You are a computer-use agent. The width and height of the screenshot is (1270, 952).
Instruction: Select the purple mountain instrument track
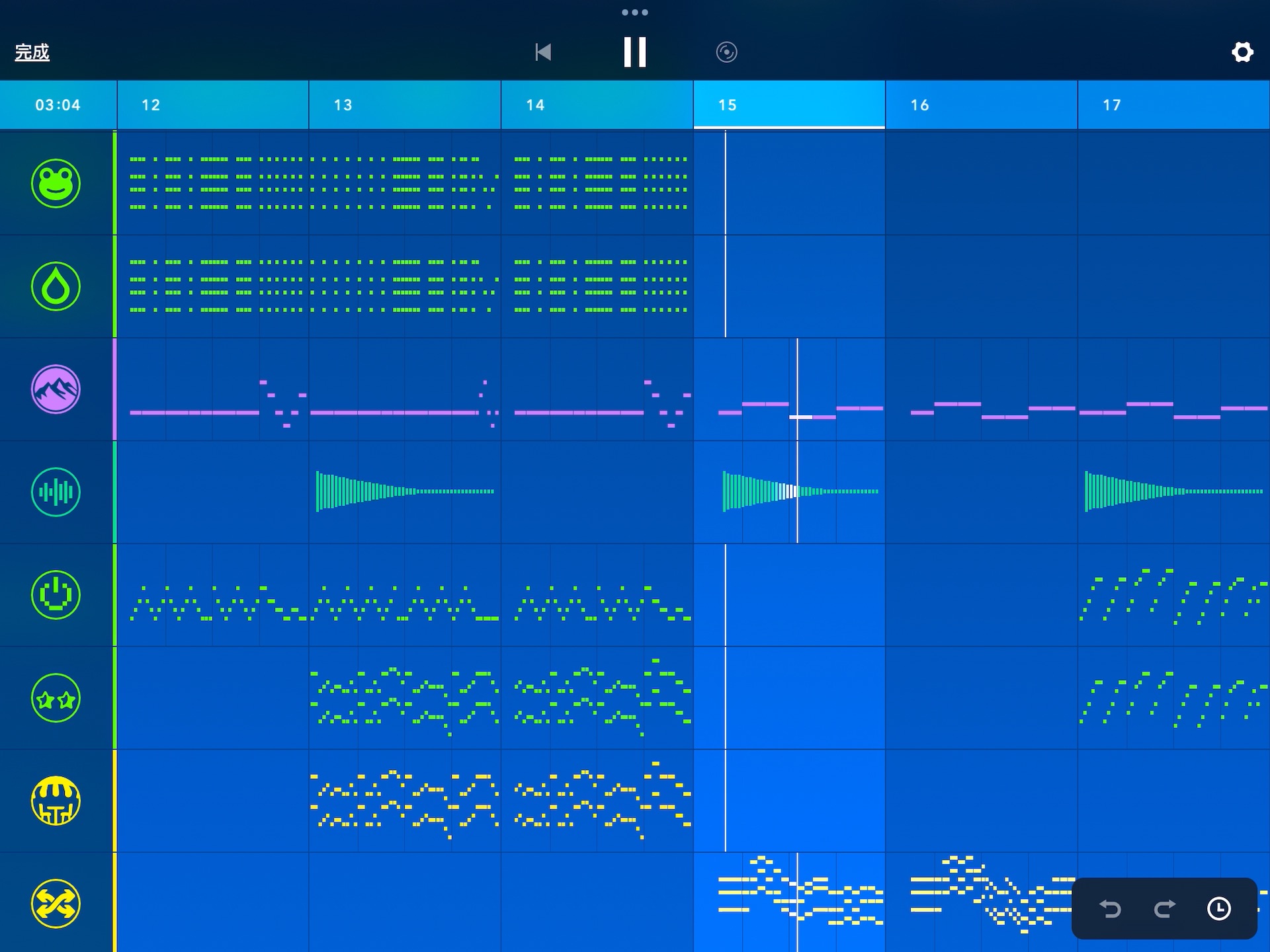[56, 389]
